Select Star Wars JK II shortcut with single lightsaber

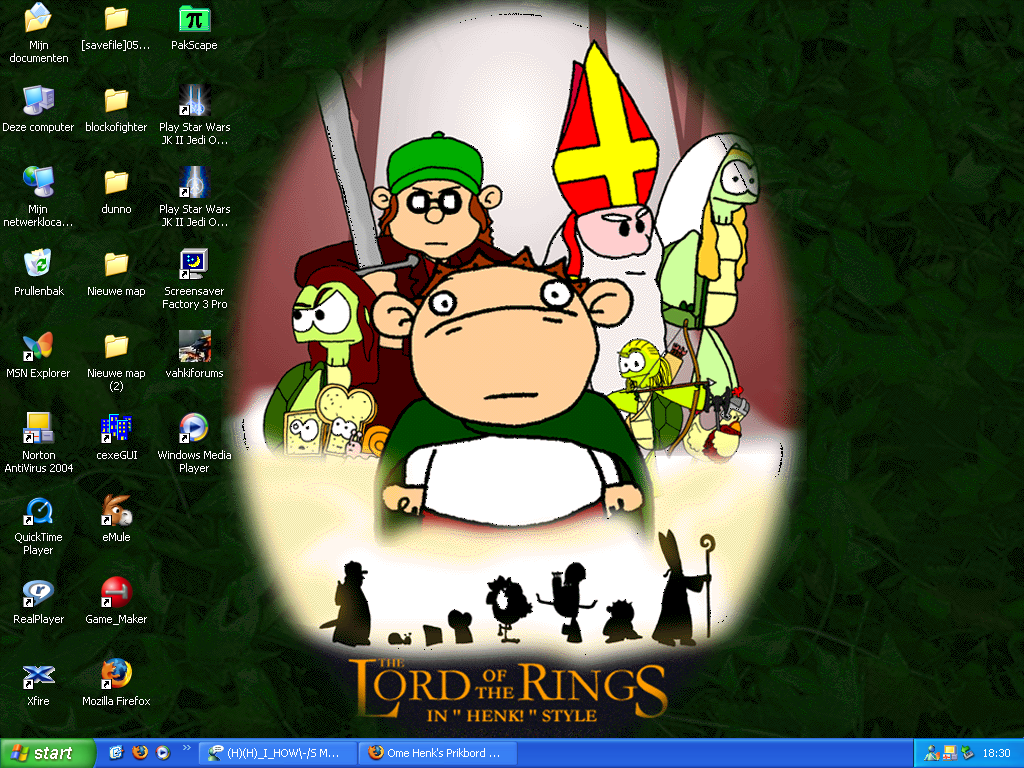194,197
